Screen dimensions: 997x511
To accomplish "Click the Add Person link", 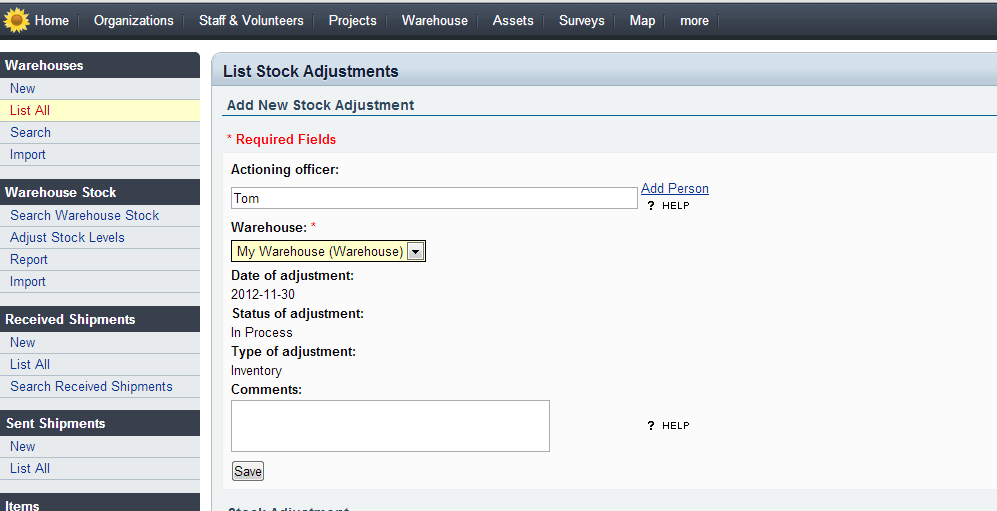I will [x=675, y=188].
